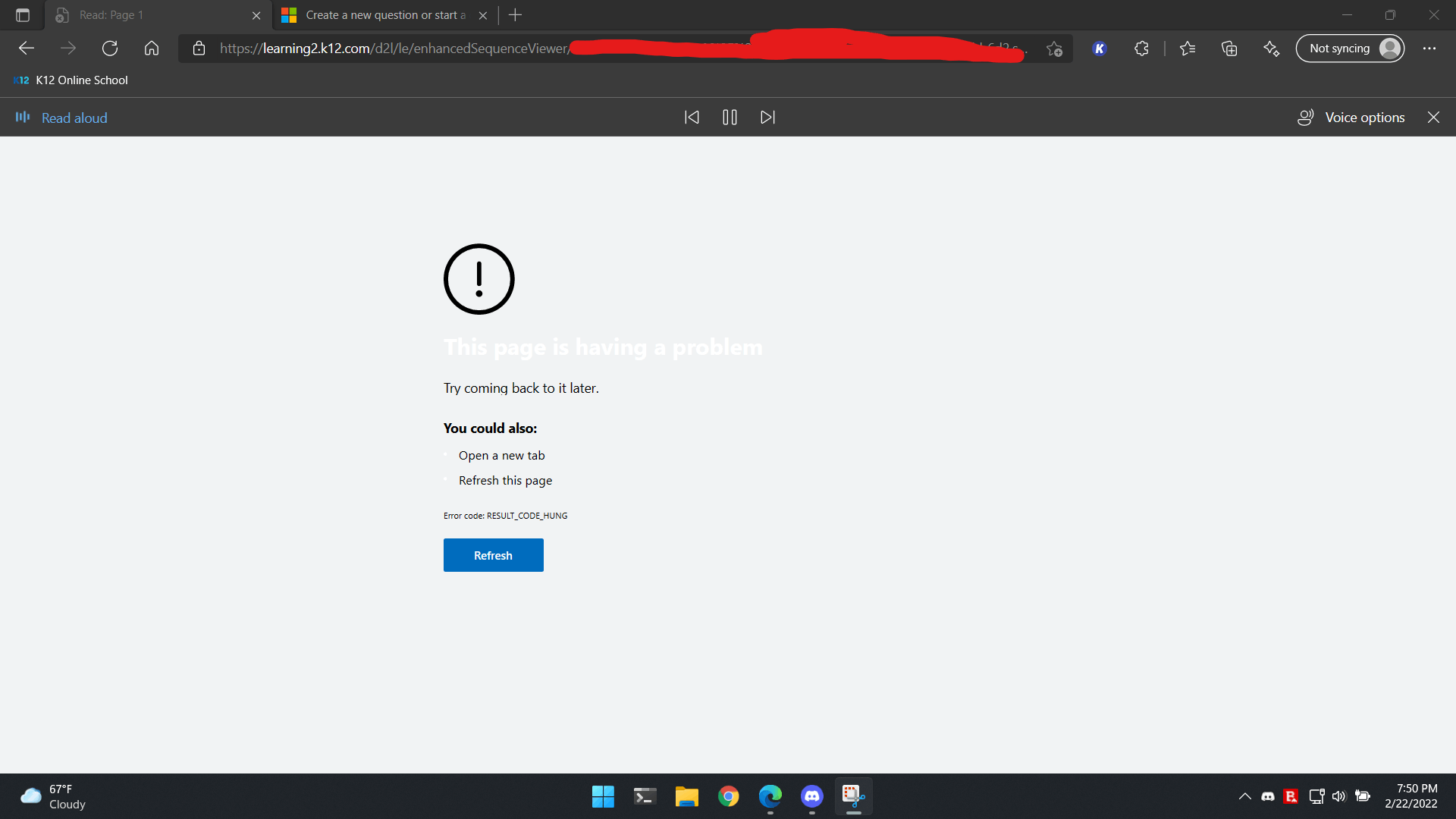Go to previous paragraph in read aloud
Image resolution: width=1456 pixels, height=819 pixels.
tap(692, 118)
